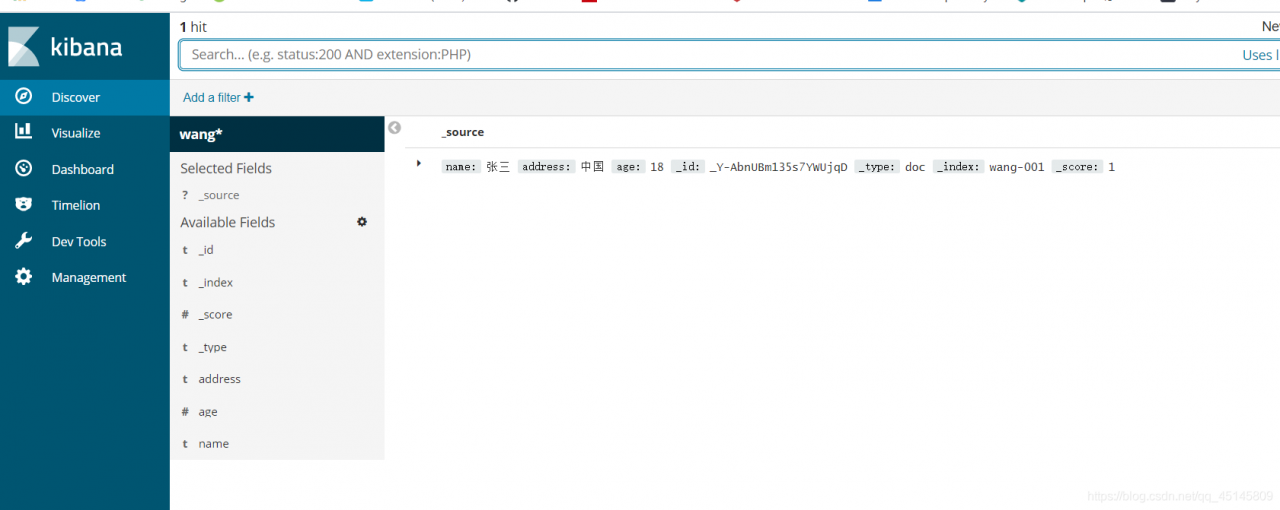
Task: Click the _score available field
Action: (215, 314)
